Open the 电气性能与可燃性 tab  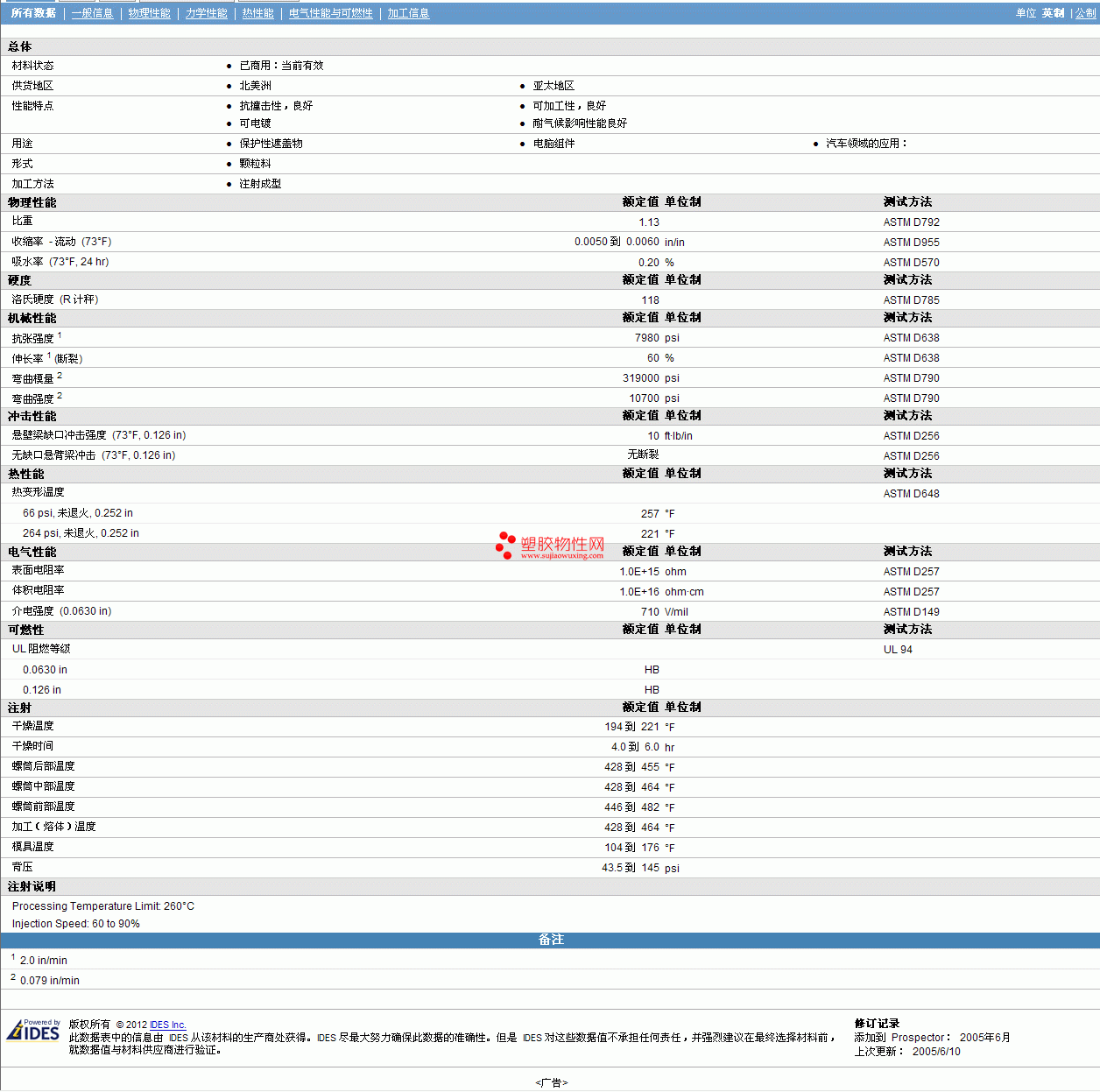click(x=330, y=13)
